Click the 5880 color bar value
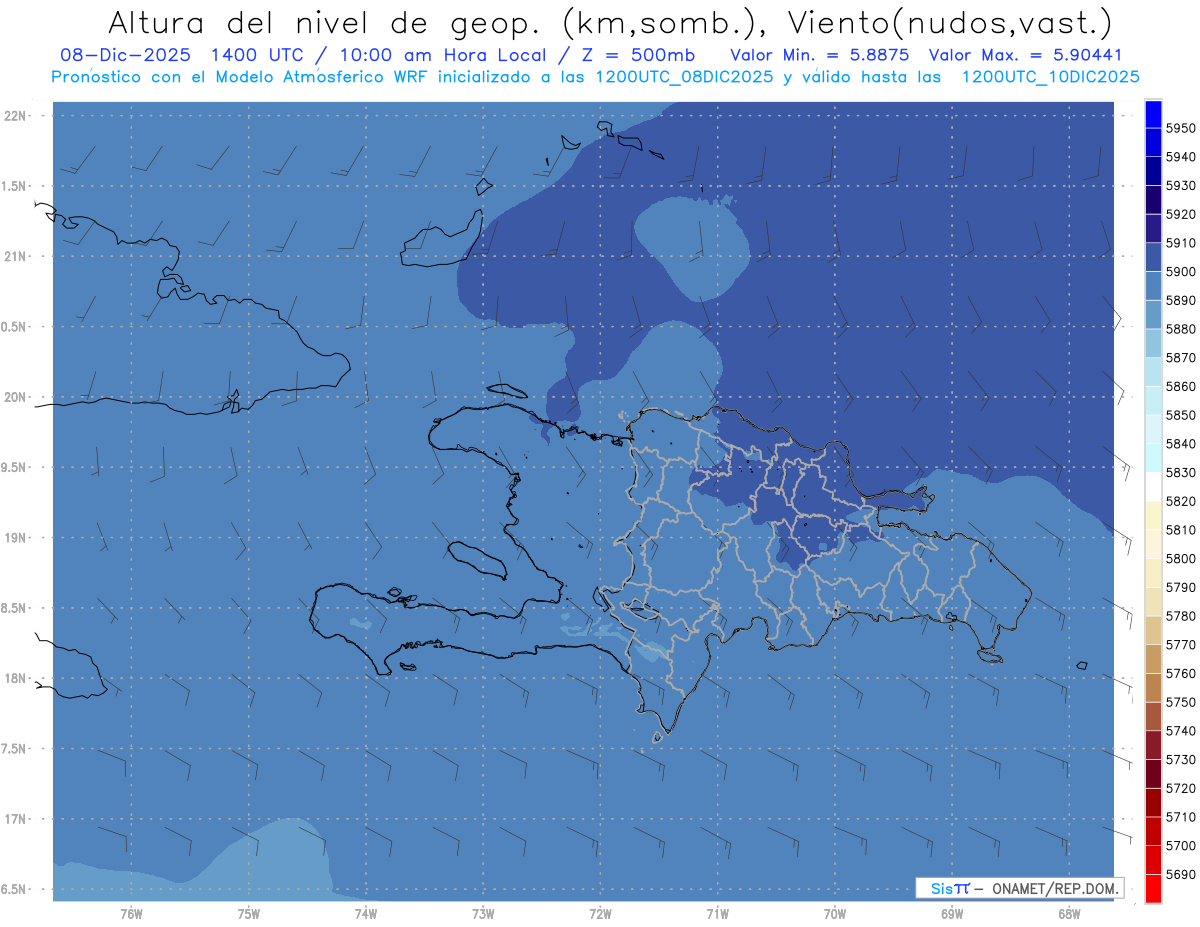Screen dimensions: 1200x927 coord(1180,329)
